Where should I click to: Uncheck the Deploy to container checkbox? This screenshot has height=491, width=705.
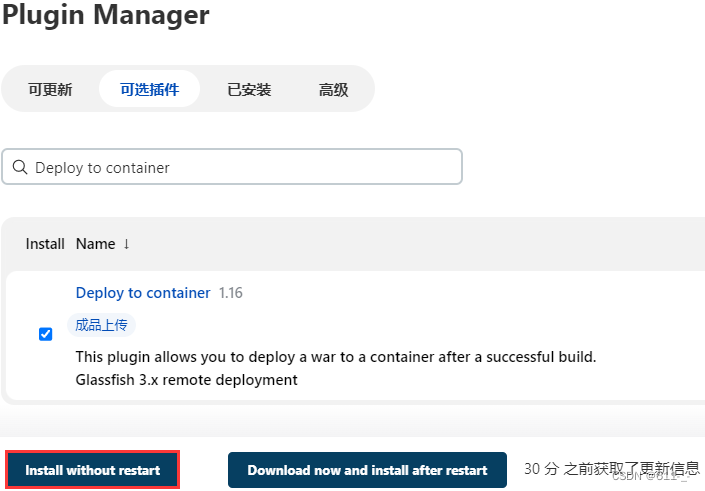45,334
